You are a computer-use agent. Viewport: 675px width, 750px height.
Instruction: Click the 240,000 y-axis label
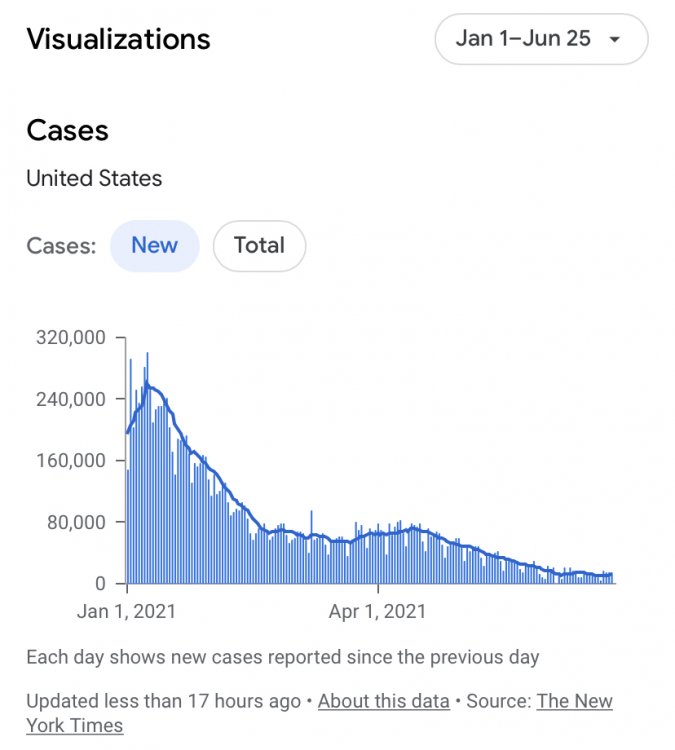(71, 399)
